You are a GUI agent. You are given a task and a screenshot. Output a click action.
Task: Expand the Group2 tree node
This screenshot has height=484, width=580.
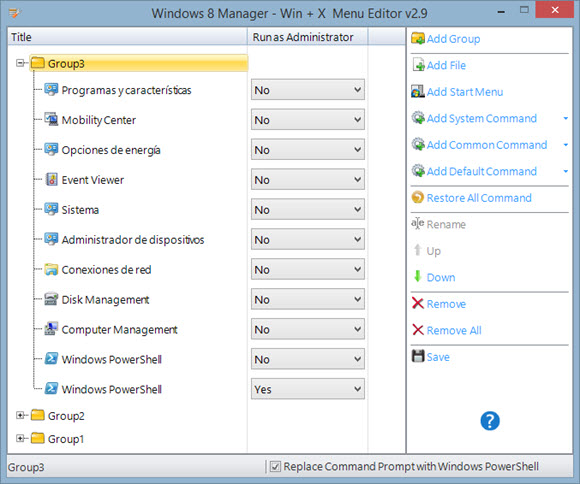click(x=20, y=415)
